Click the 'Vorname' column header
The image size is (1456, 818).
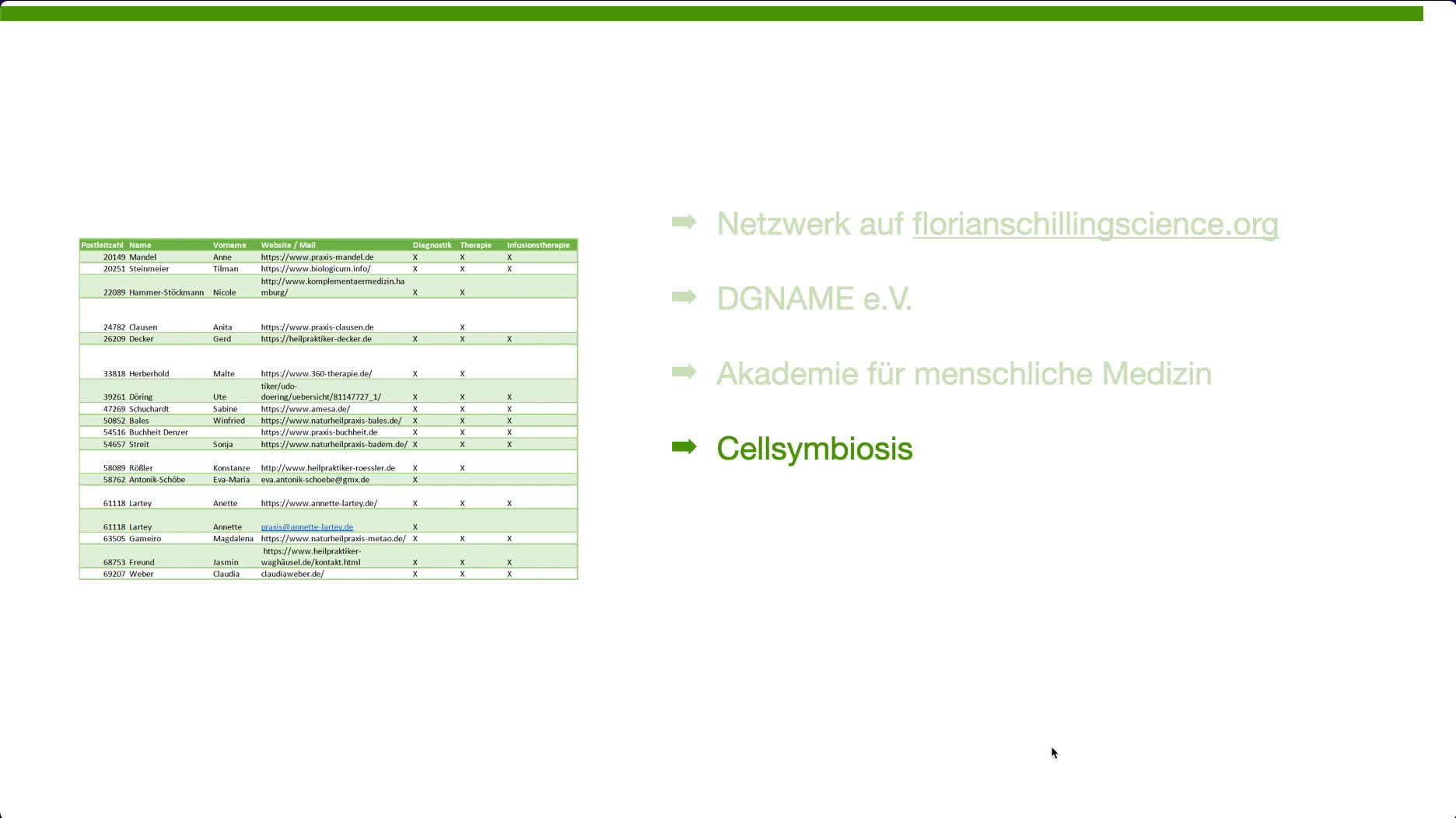(229, 245)
